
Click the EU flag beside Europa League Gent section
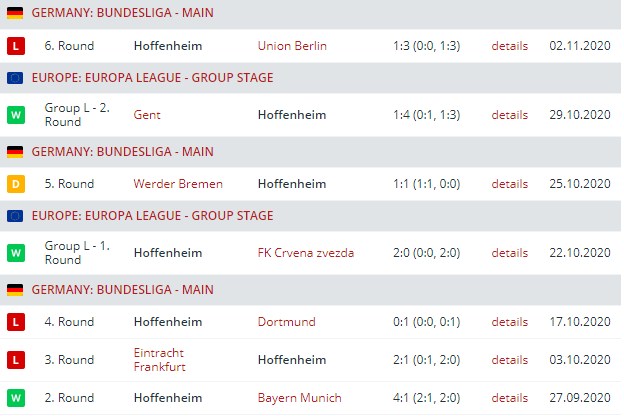(x=15, y=78)
